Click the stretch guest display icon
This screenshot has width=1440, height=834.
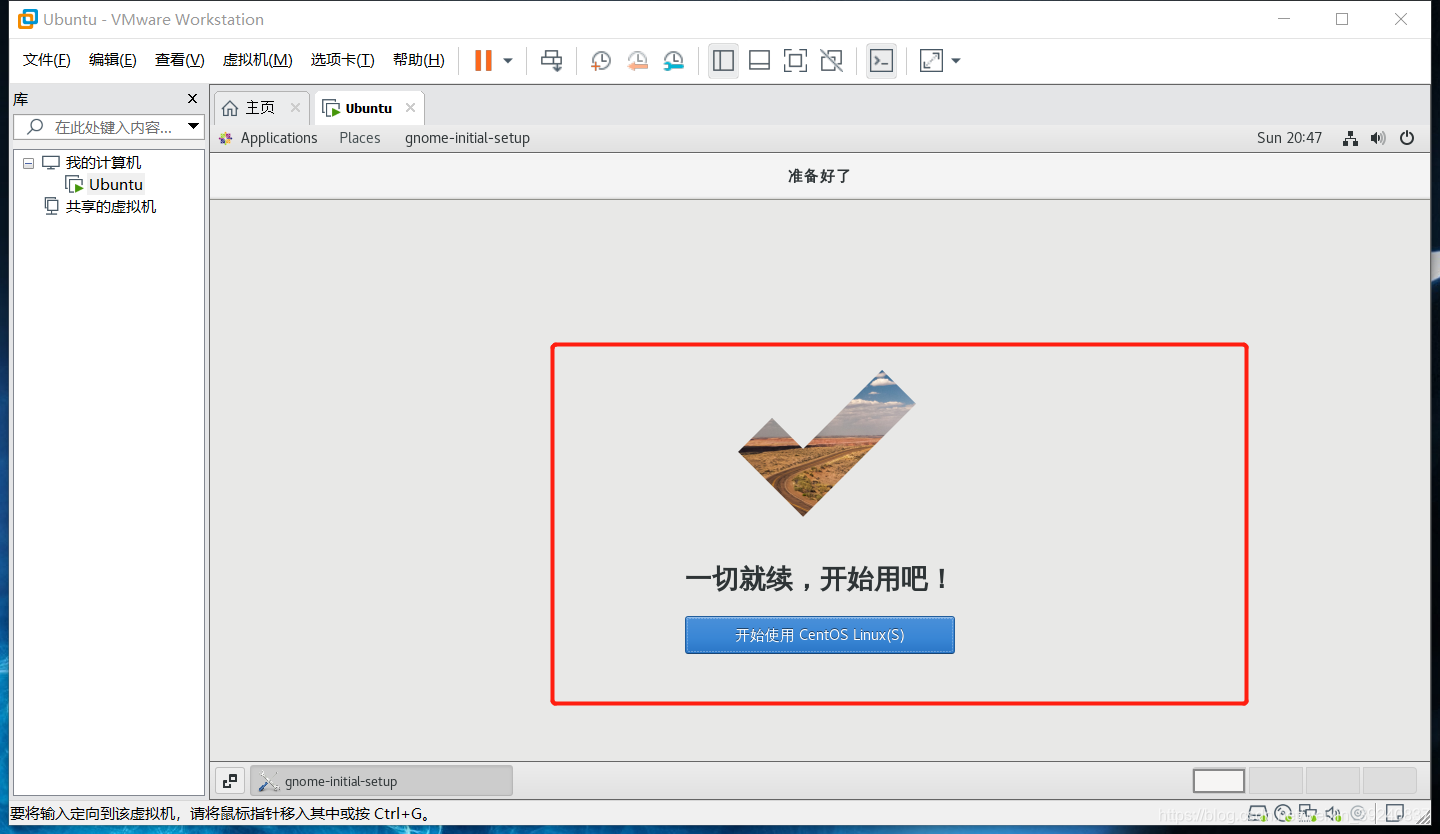click(931, 60)
